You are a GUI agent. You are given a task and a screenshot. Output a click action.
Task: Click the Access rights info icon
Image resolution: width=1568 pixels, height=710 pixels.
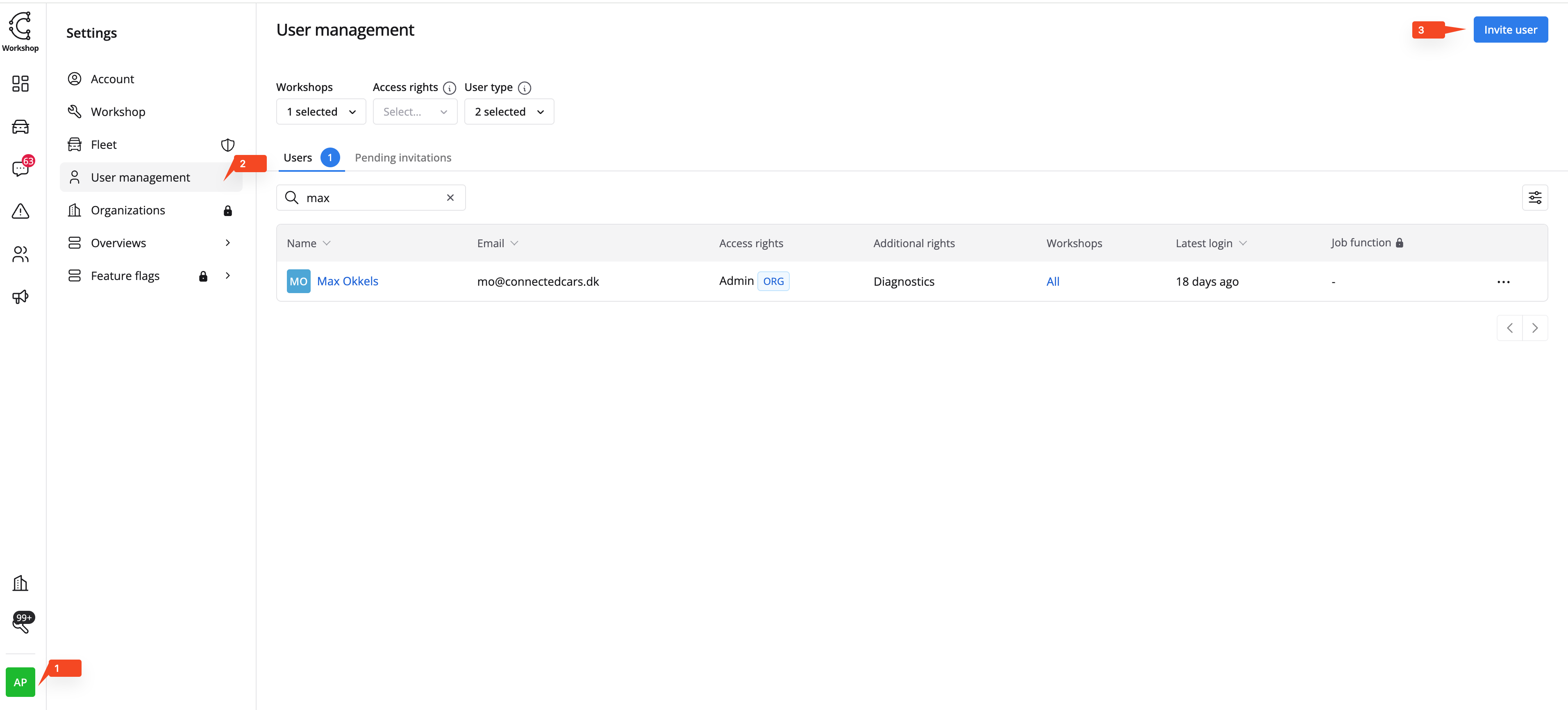(x=449, y=88)
